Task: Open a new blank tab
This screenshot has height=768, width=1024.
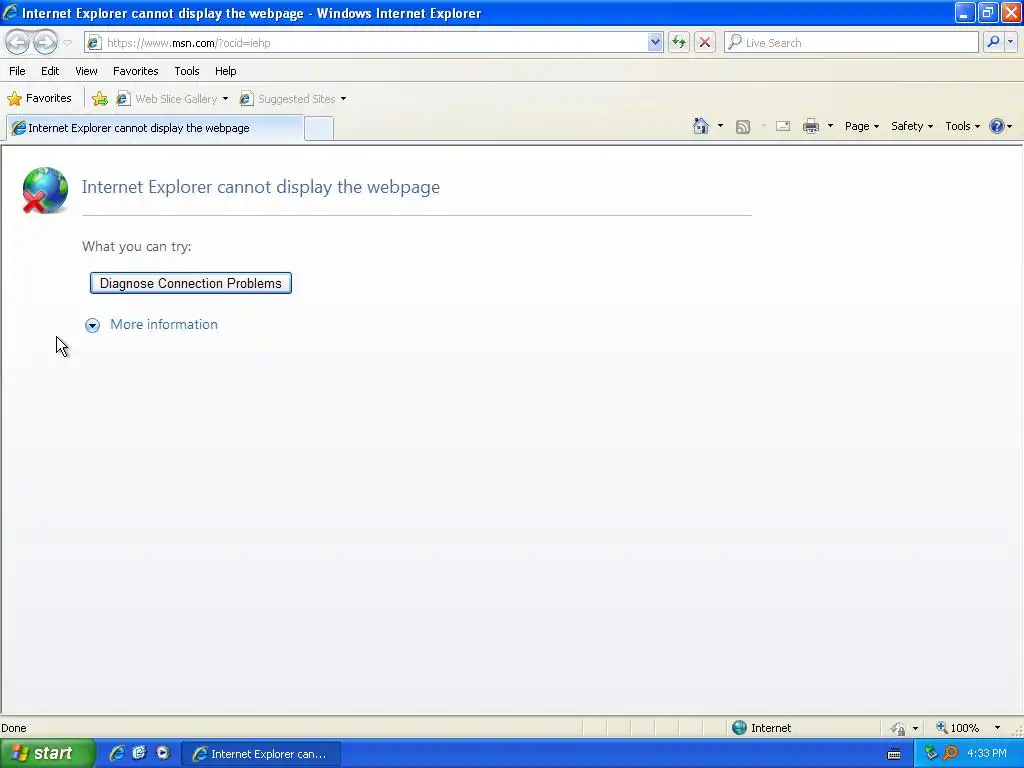Action: [319, 128]
